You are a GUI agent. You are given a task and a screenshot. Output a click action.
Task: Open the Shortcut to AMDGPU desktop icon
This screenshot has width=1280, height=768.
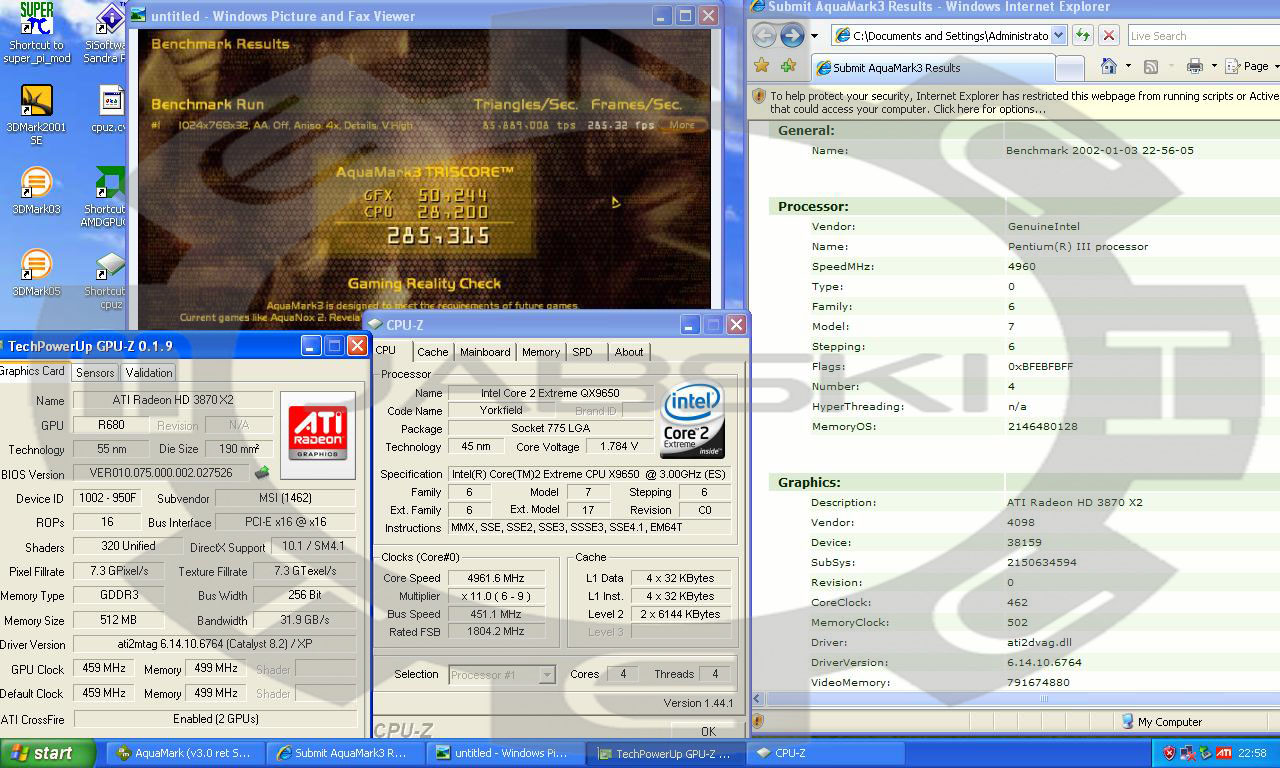[x=106, y=197]
